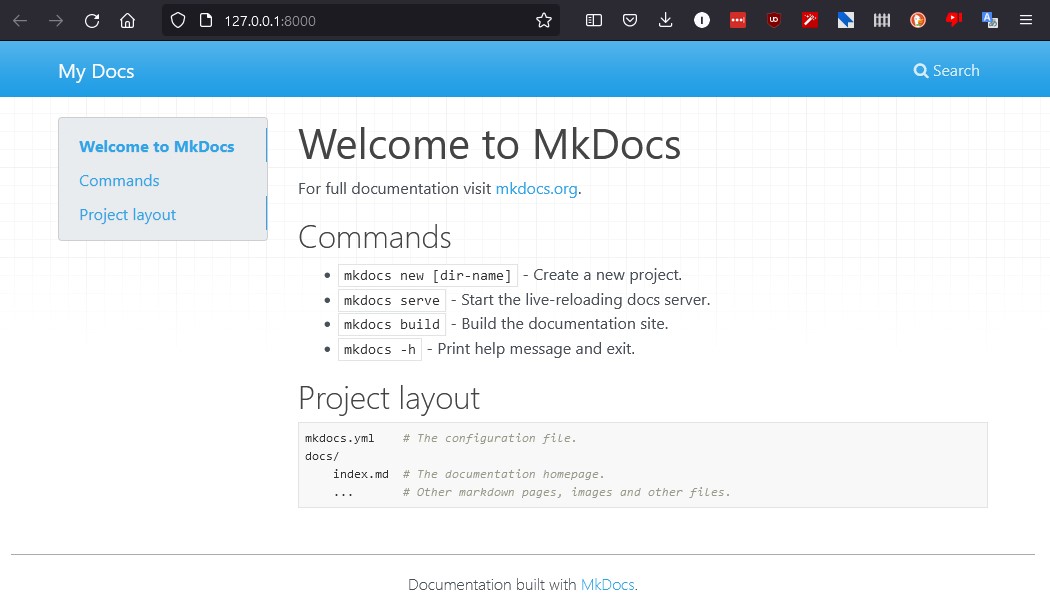Click the Pocket save icon

(x=630, y=20)
